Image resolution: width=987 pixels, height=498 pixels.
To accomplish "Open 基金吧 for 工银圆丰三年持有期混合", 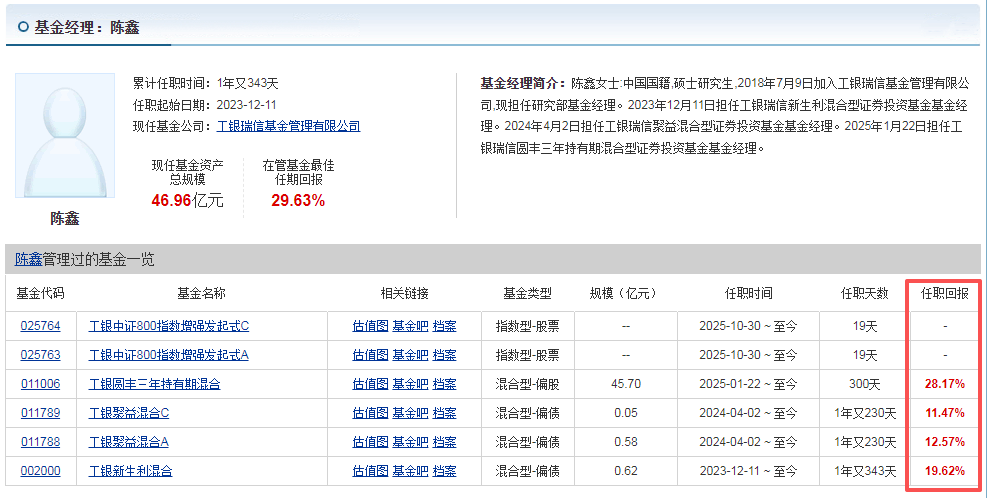I will point(410,384).
